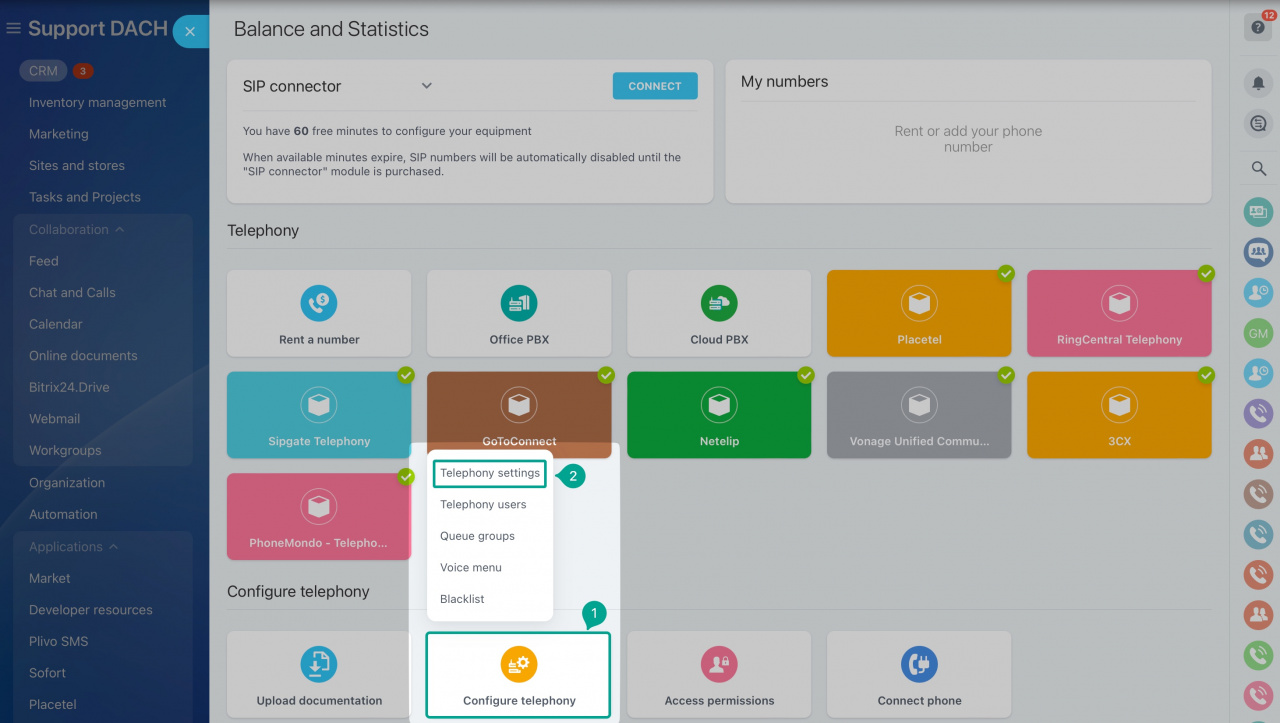Viewport: 1280px width, 723px height.
Task: Choose Blacklist from the telephony menu
Action: pos(461,598)
